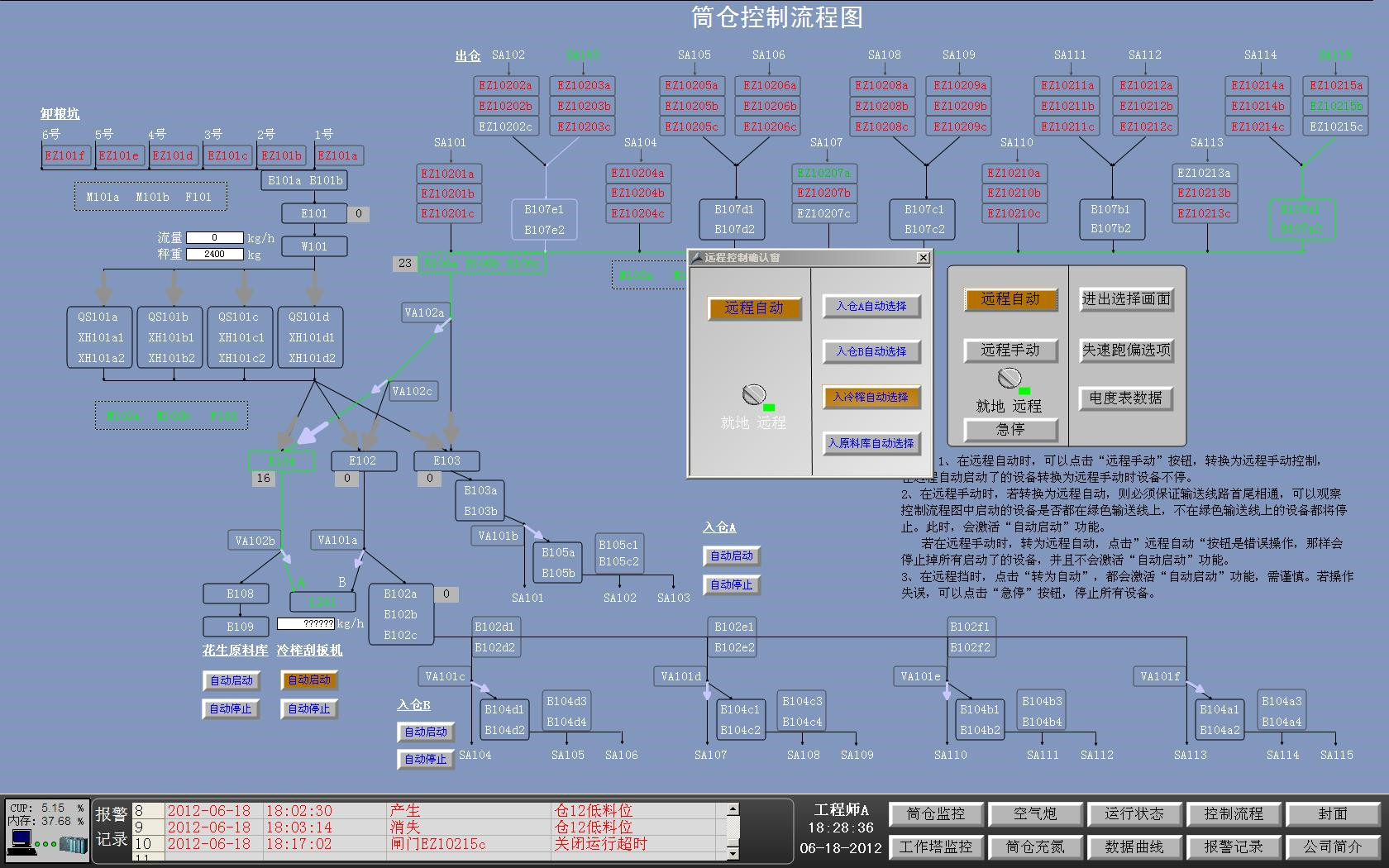Select the green gate EZ10215b under SA115
Image resolution: width=1389 pixels, height=868 pixels.
click(x=1336, y=106)
